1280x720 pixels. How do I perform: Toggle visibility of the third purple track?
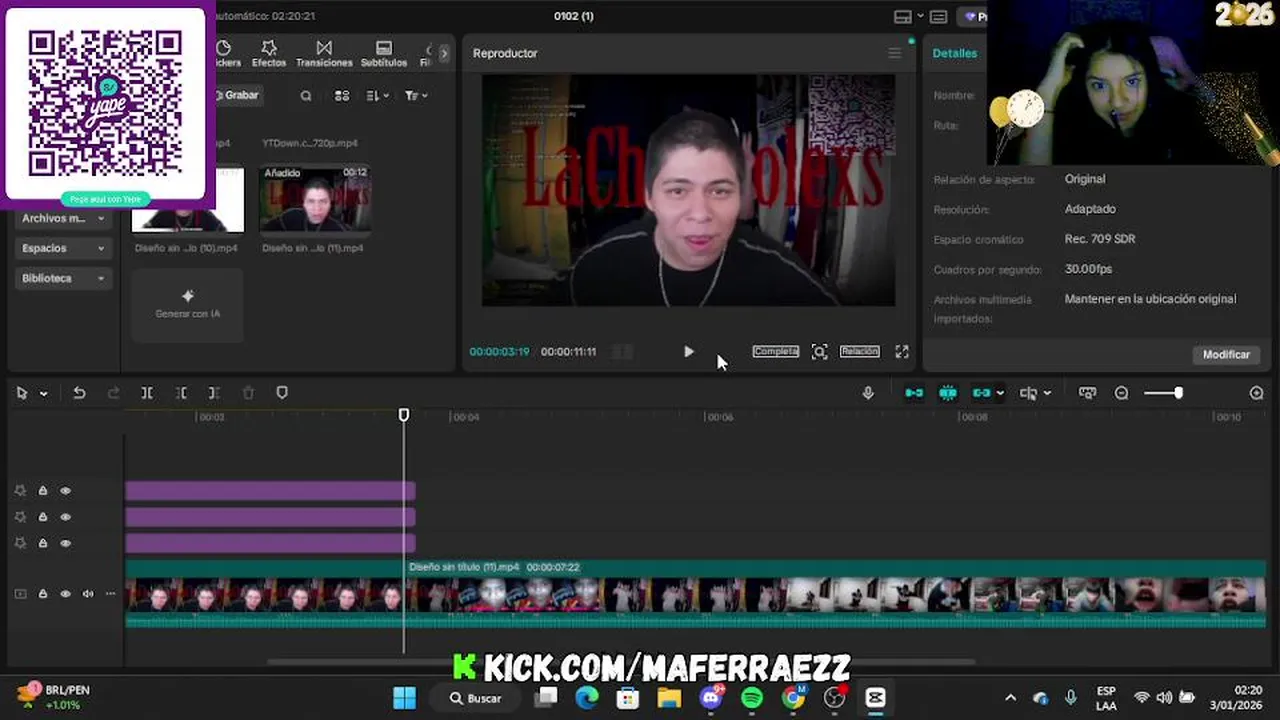[x=65, y=543]
